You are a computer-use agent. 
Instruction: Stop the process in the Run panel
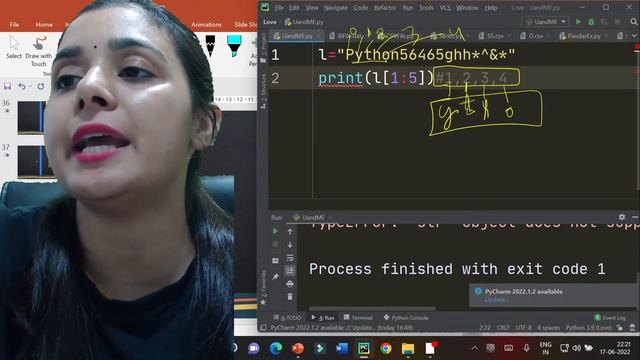[x=275, y=244]
